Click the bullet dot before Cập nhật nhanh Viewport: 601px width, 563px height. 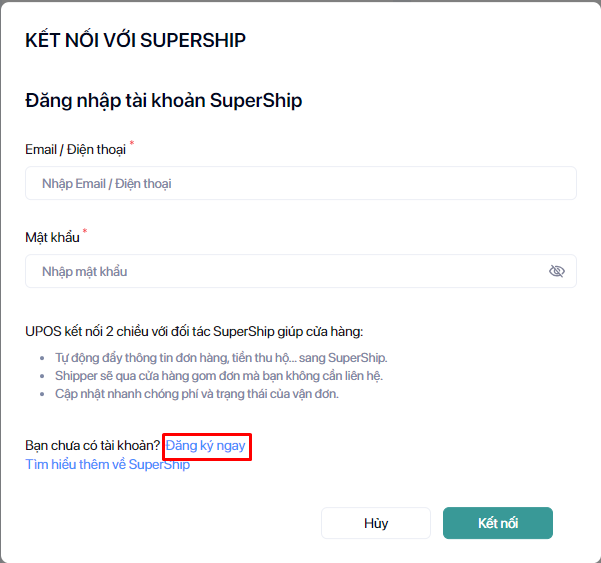[44, 394]
